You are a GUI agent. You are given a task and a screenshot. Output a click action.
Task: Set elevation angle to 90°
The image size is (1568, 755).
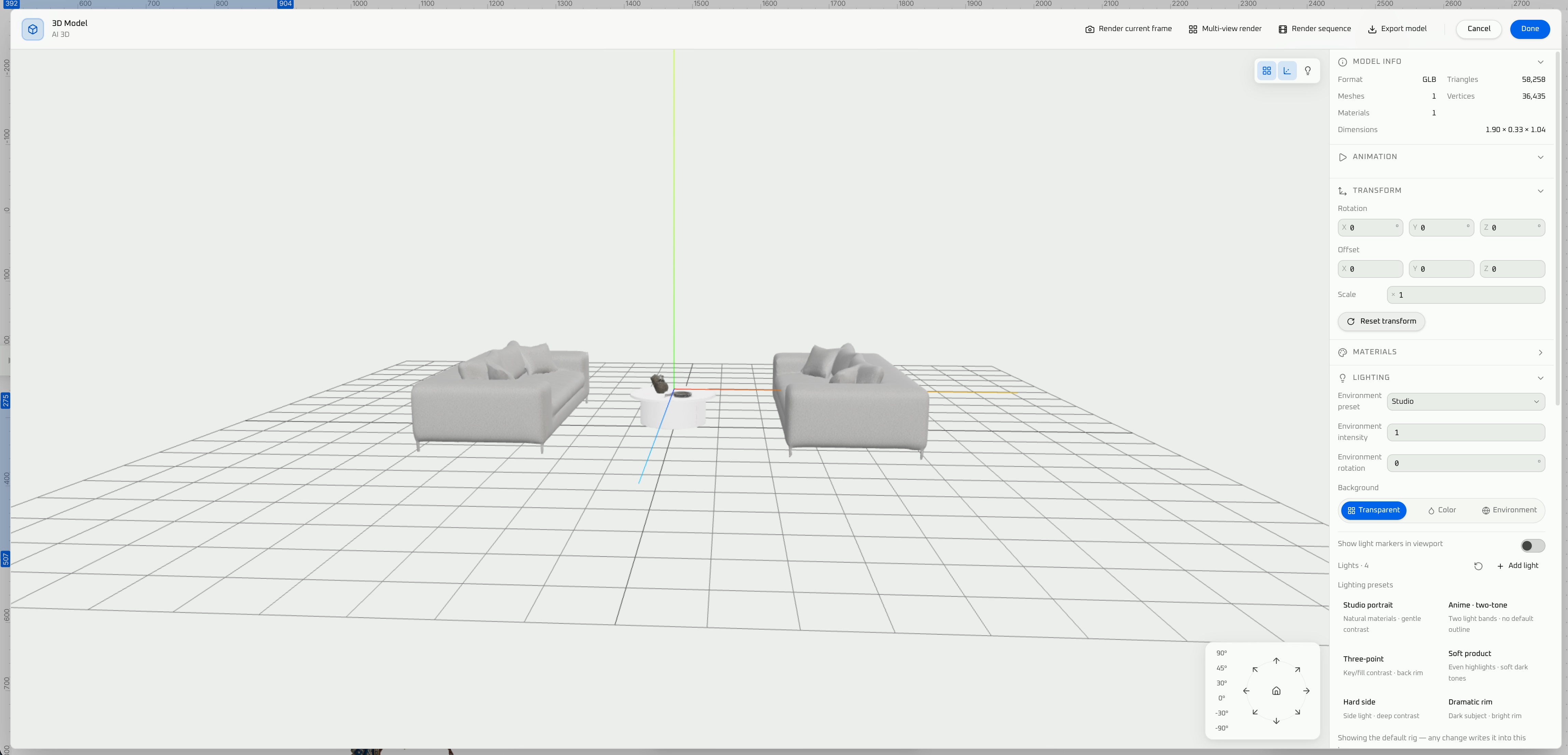(x=1222, y=653)
